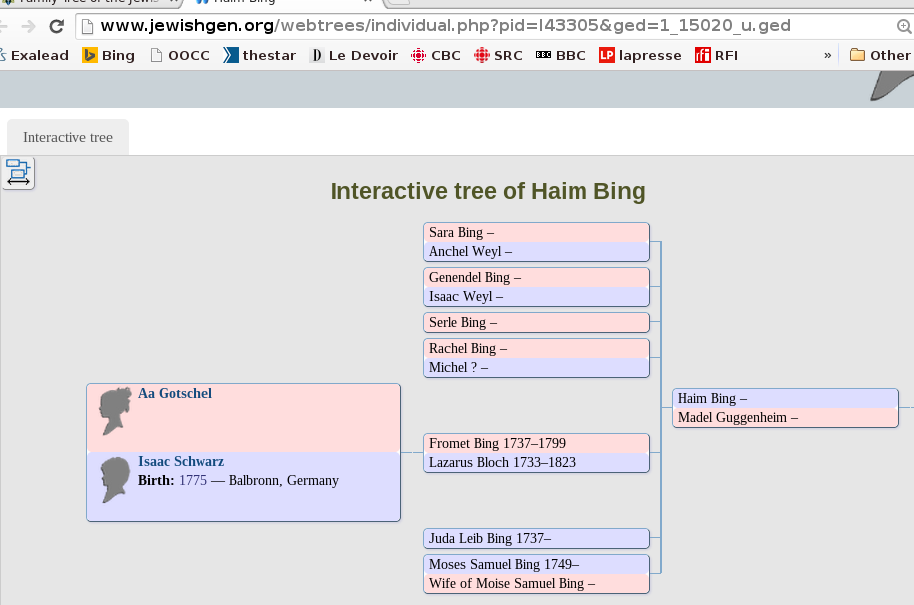The height and width of the screenshot is (605, 914).
Task: Click the Aa Gotschel female silhouette image
Action: [115, 411]
